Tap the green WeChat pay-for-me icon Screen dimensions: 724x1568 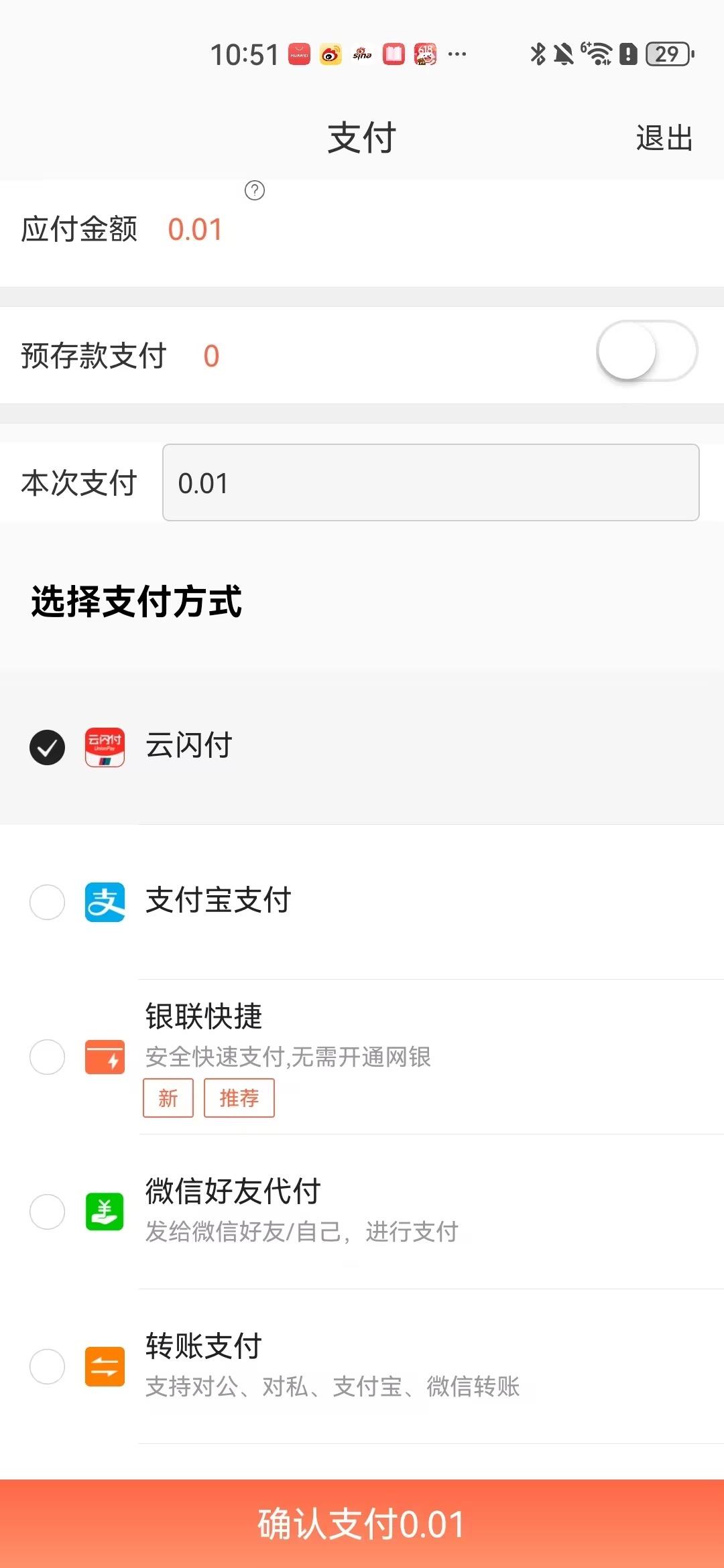105,1212
